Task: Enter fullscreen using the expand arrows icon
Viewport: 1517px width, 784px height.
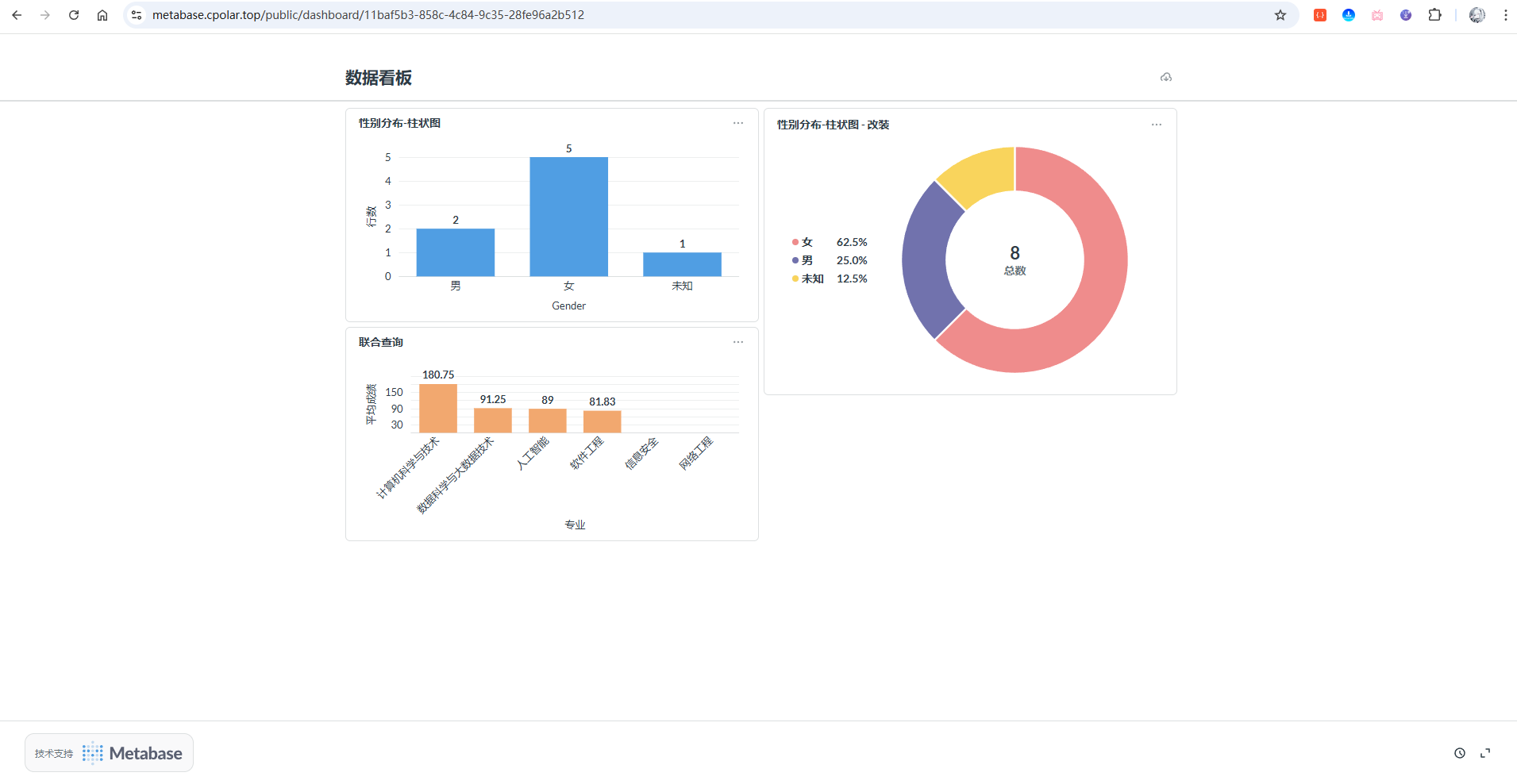Action: tap(1484, 753)
